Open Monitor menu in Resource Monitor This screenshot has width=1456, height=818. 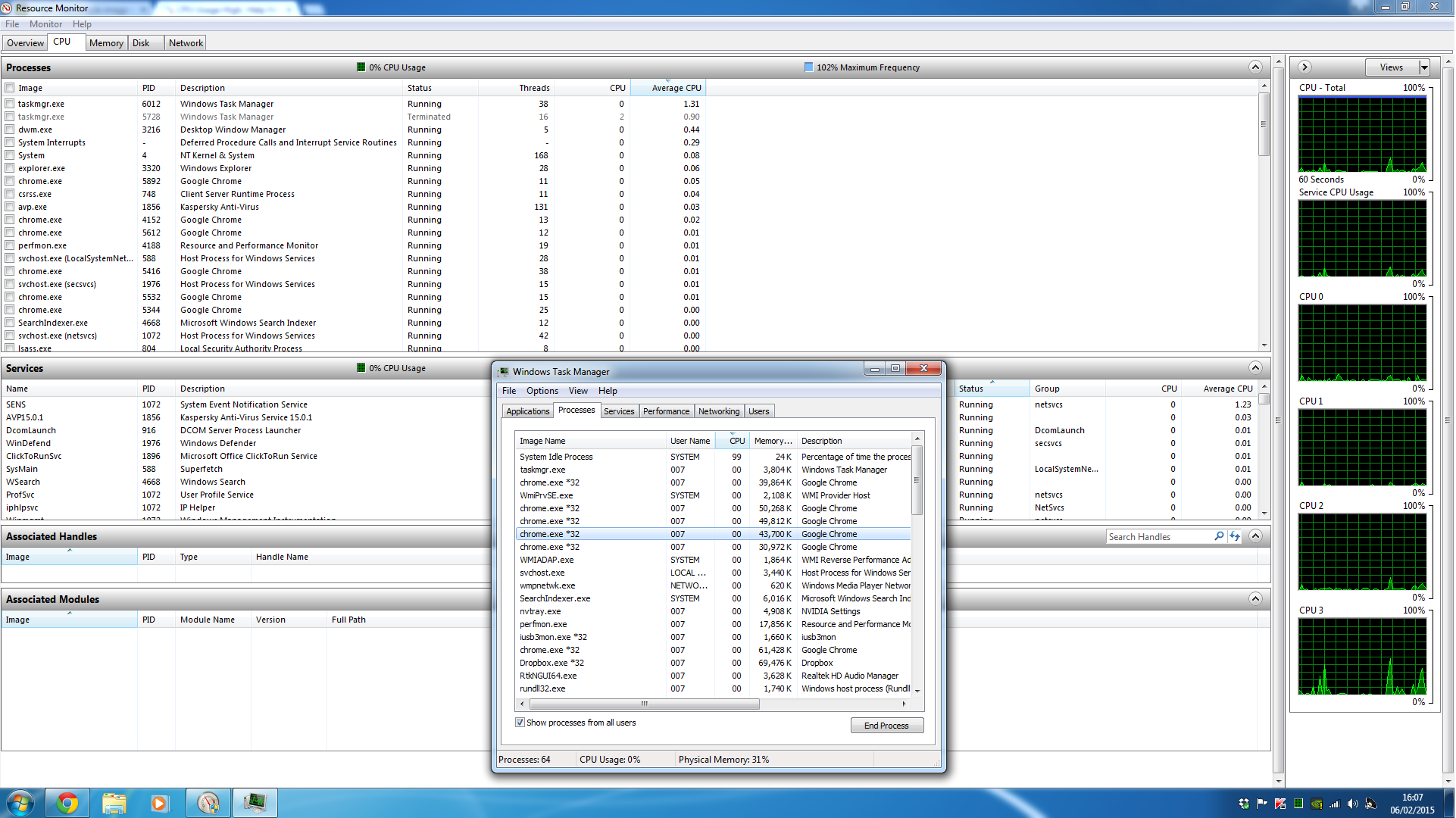pos(45,24)
